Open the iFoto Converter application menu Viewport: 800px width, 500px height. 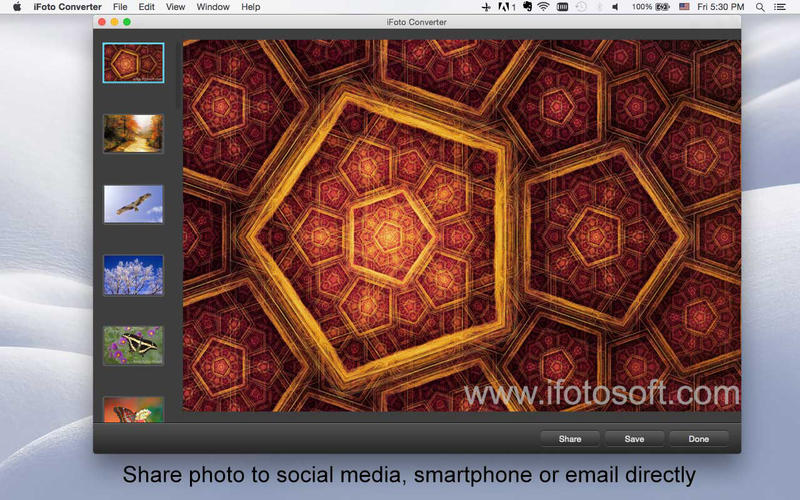click(x=67, y=7)
